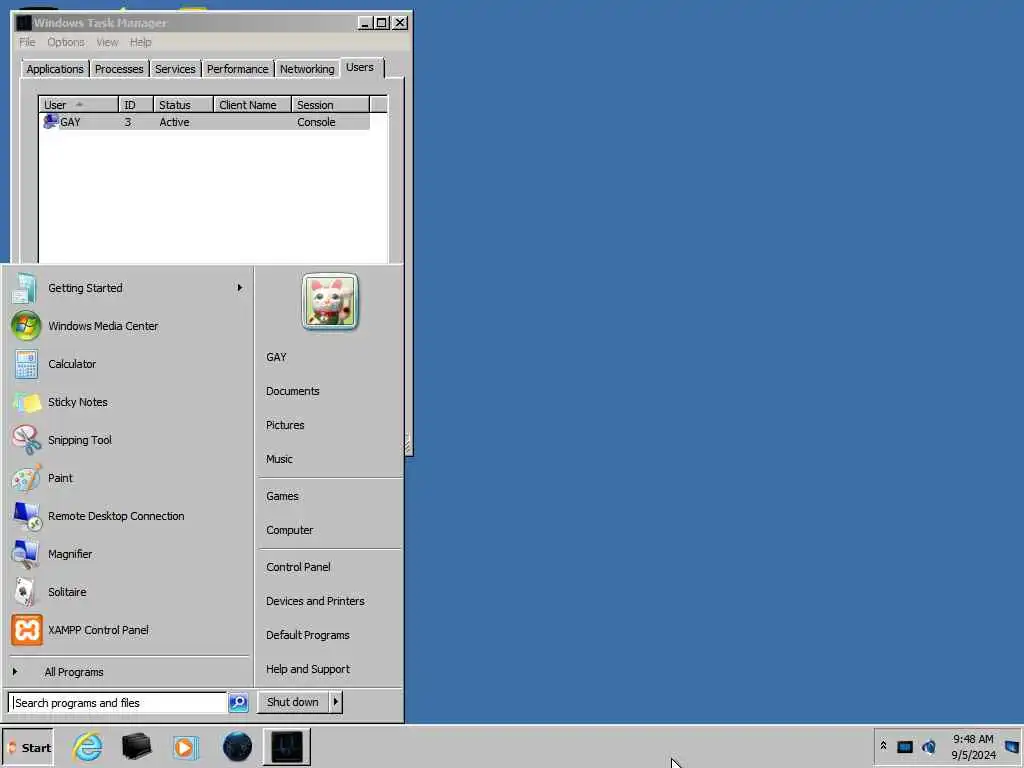Switch to the Applications tab
1024x768 pixels.
pyautogui.click(x=55, y=69)
